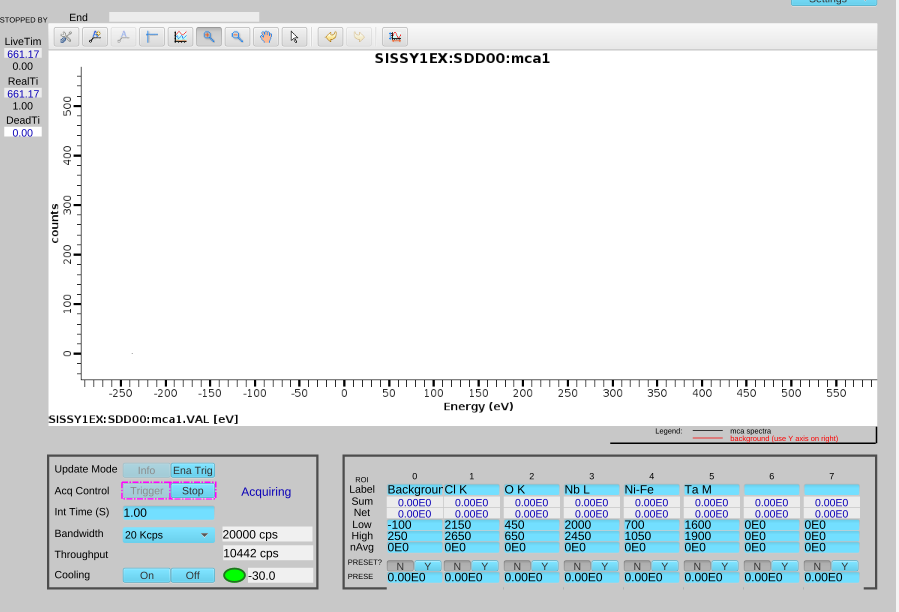Click the empty End field at top
The width and height of the screenshot is (899, 612).
pyautogui.click(x=184, y=17)
